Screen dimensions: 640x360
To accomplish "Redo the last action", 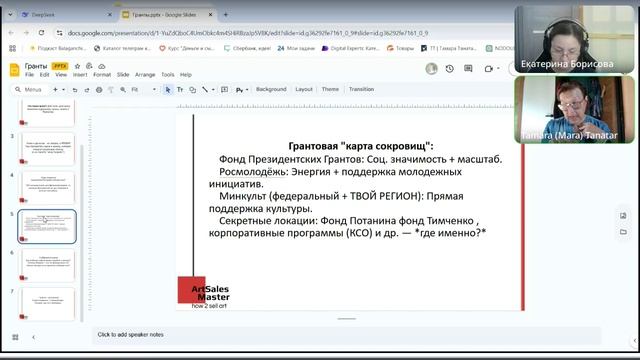I will (87, 90).
